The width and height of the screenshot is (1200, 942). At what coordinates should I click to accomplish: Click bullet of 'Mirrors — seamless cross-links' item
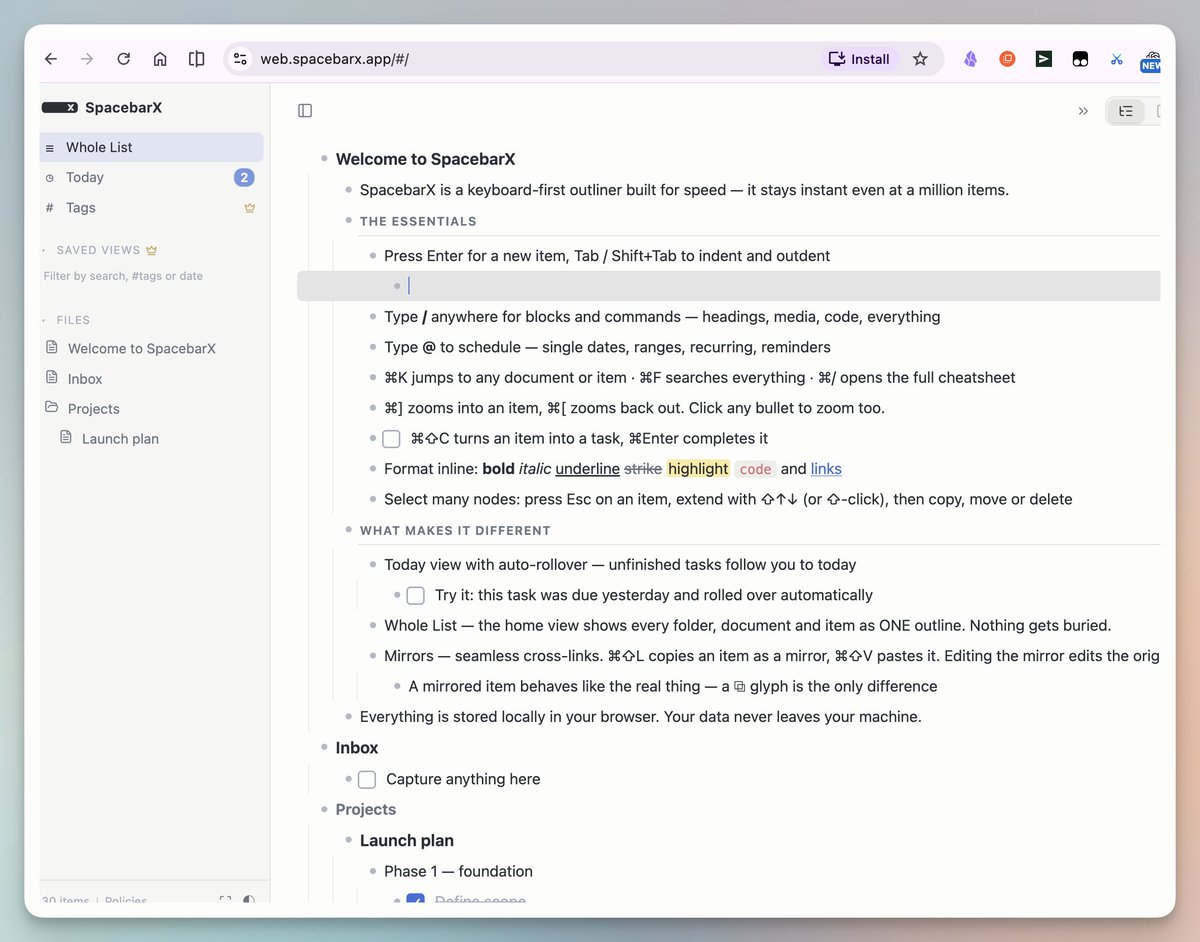pyautogui.click(x=373, y=656)
